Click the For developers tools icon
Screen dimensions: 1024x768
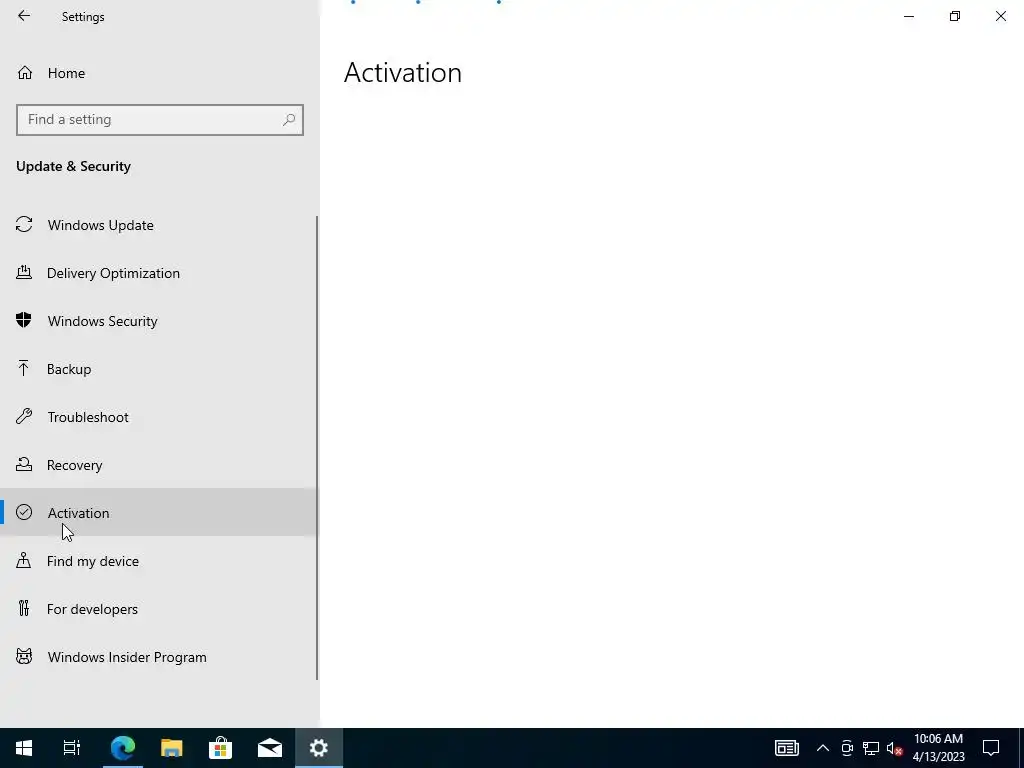pos(24,609)
